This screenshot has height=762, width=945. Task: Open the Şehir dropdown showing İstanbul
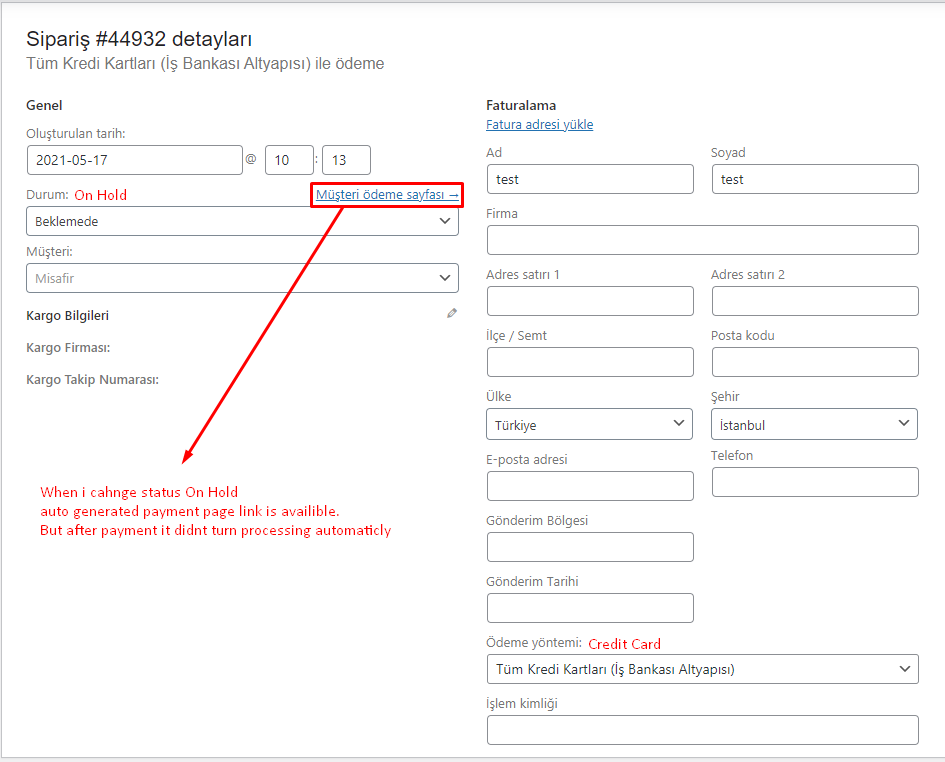pos(814,424)
